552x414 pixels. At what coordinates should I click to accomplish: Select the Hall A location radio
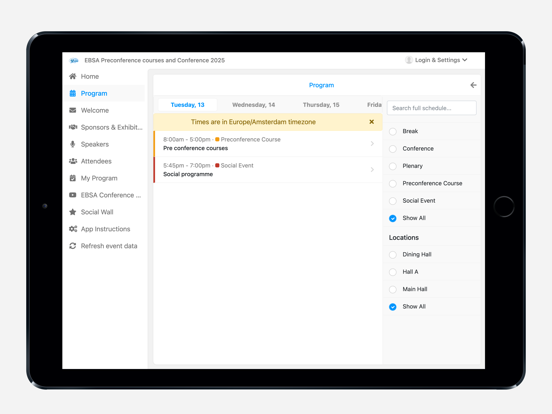393,272
